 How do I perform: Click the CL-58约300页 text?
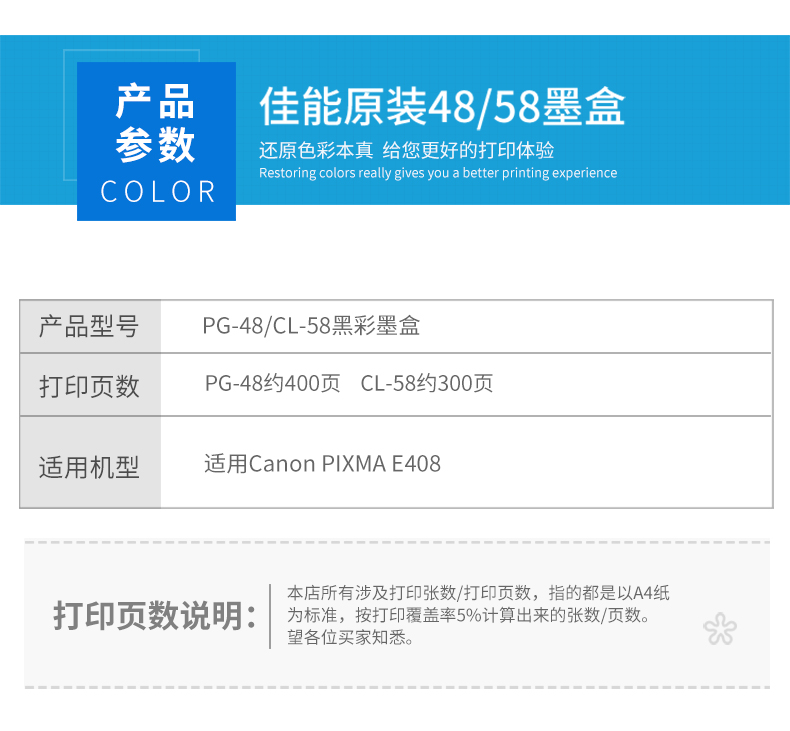(x=427, y=384)
